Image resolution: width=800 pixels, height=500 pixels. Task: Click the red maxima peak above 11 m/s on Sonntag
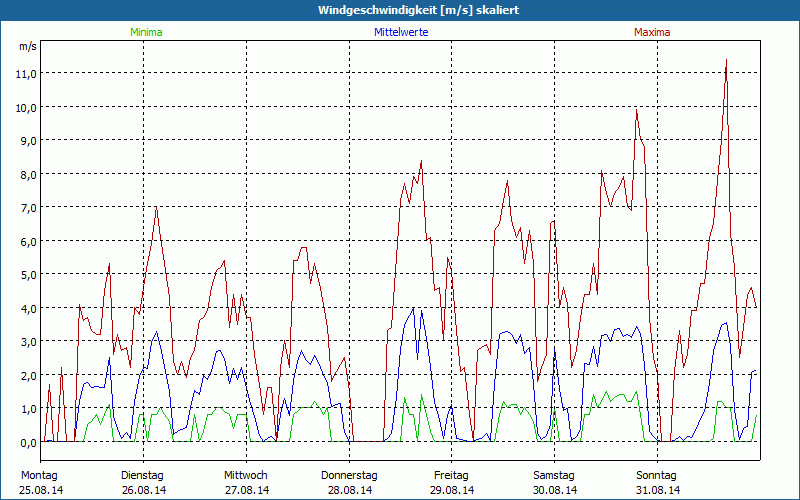[726, 60]
